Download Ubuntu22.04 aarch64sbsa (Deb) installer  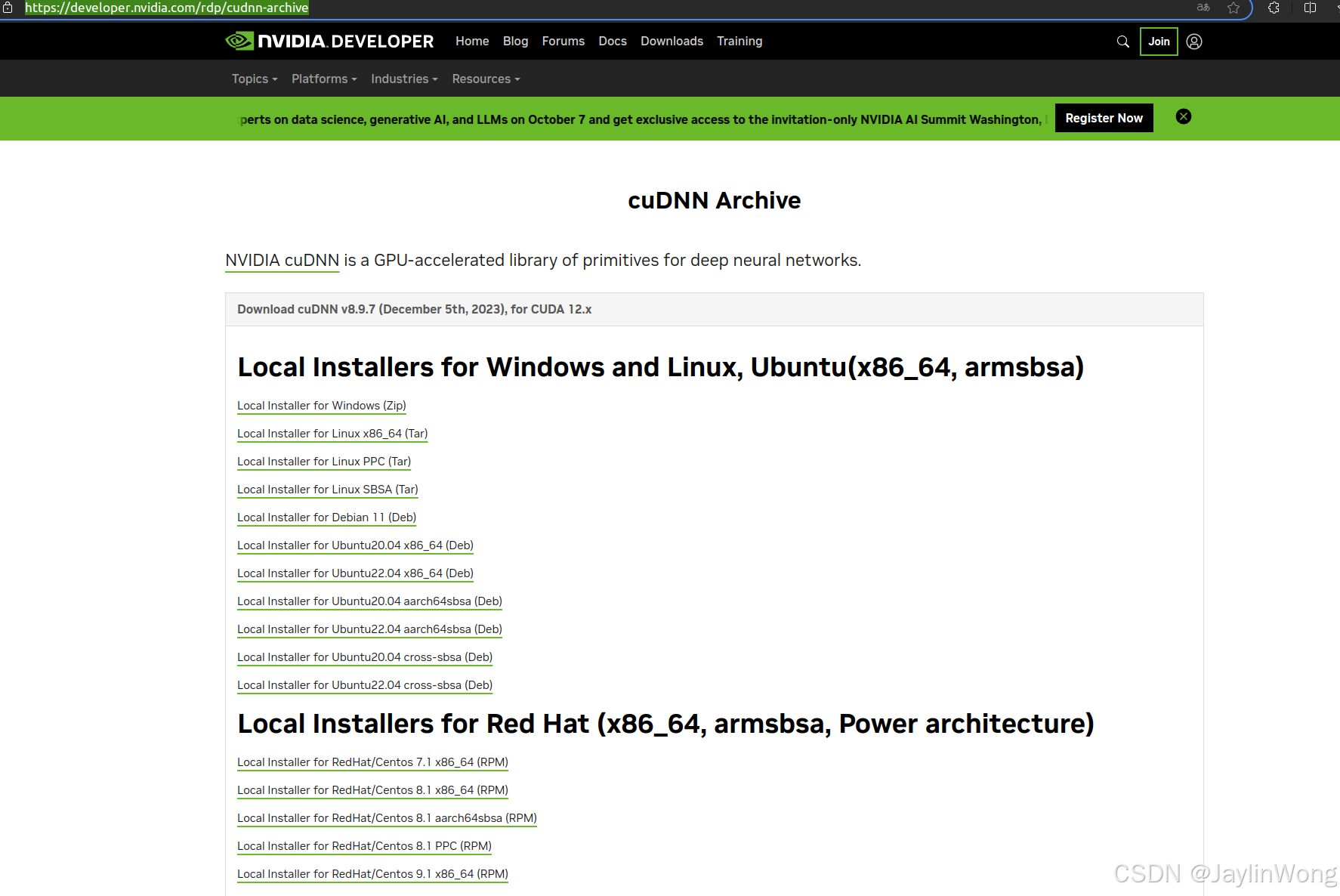click(369, 629)
